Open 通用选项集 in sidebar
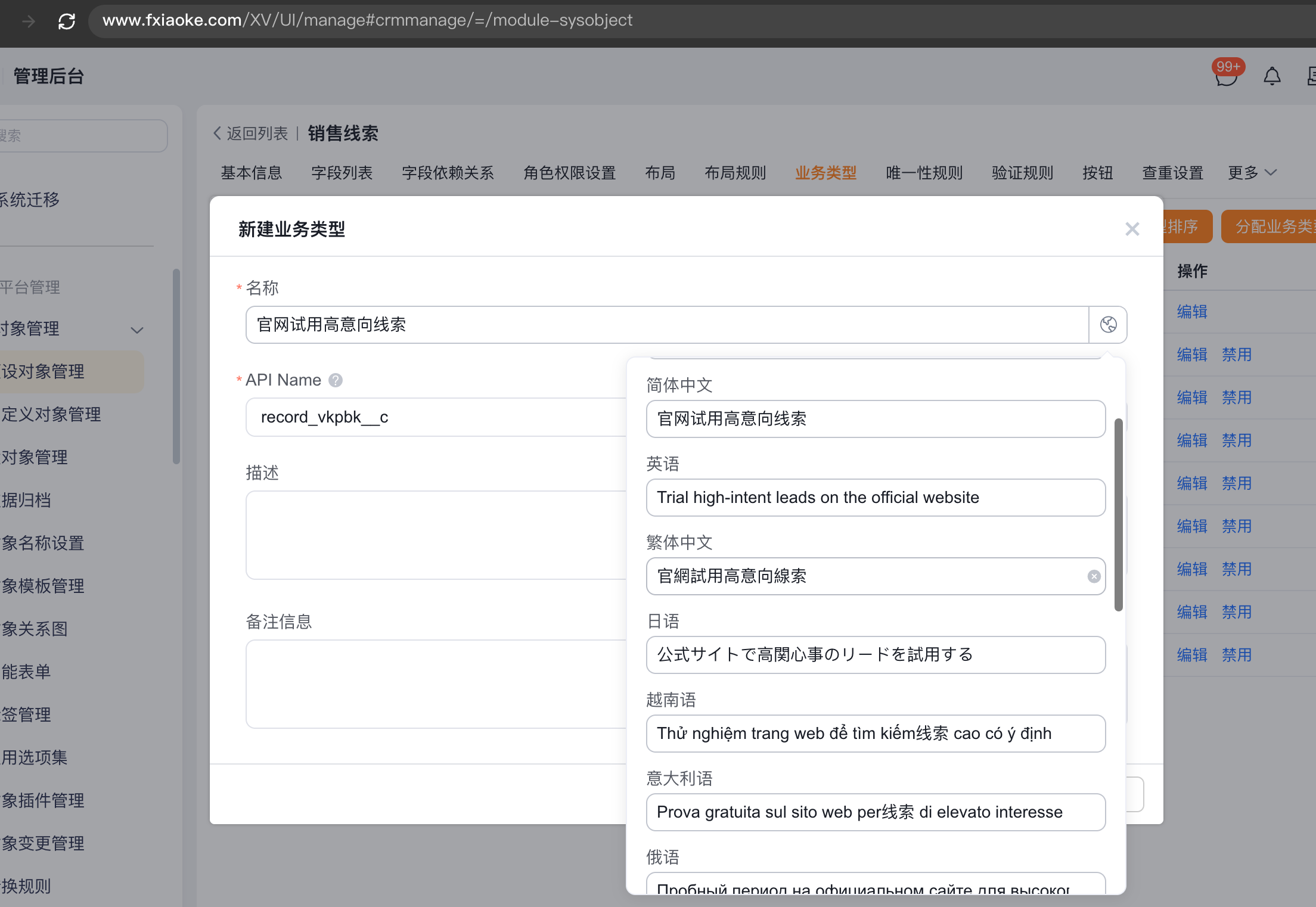This screenshot has width=1316, height=907. (x=34, y=757)
